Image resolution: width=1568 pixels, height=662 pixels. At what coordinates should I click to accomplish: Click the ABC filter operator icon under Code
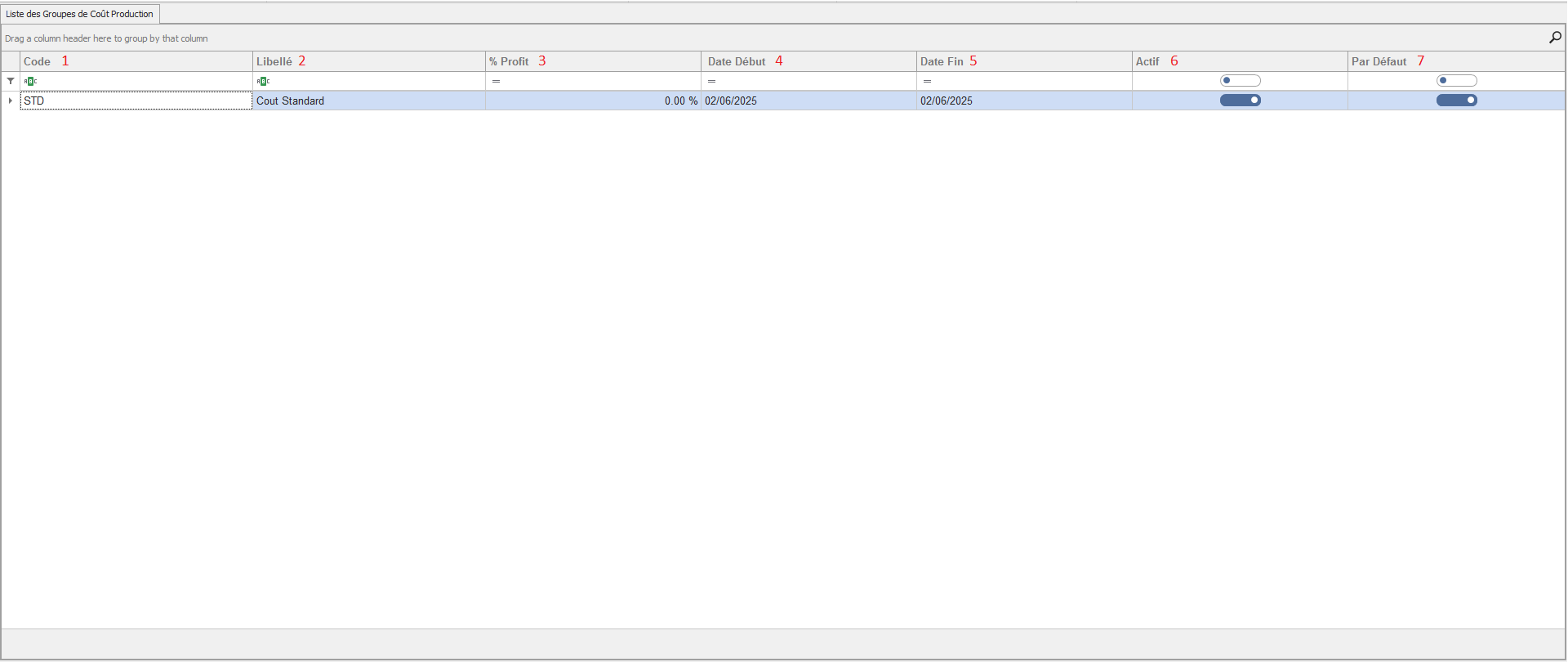point(30,81)
